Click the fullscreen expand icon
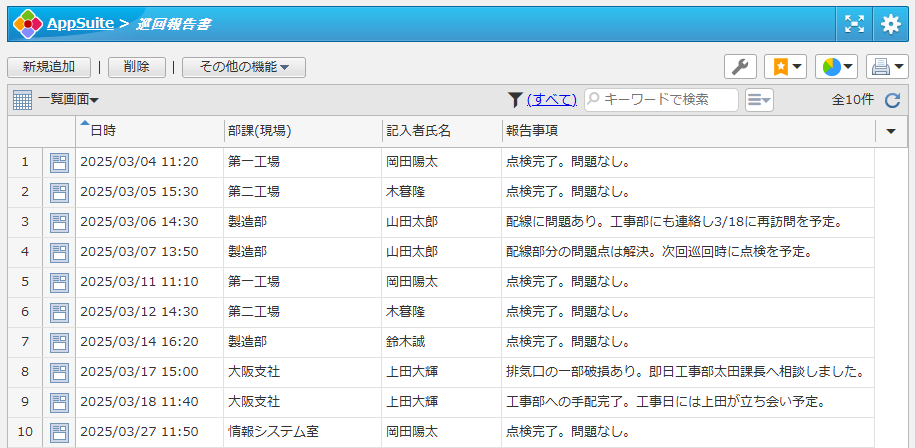 (854, 24)
